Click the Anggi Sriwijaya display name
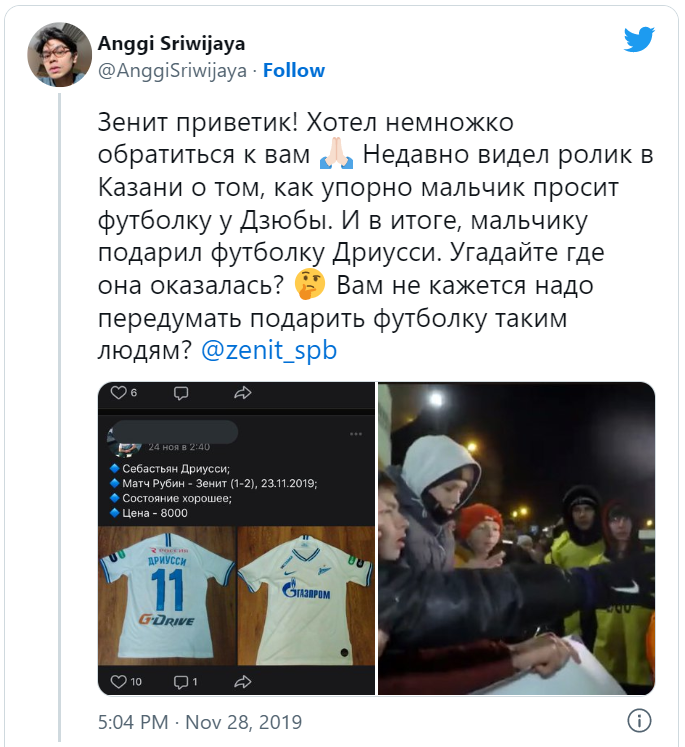The width and height of the screenshot is (685, 747). click(171, 43)
